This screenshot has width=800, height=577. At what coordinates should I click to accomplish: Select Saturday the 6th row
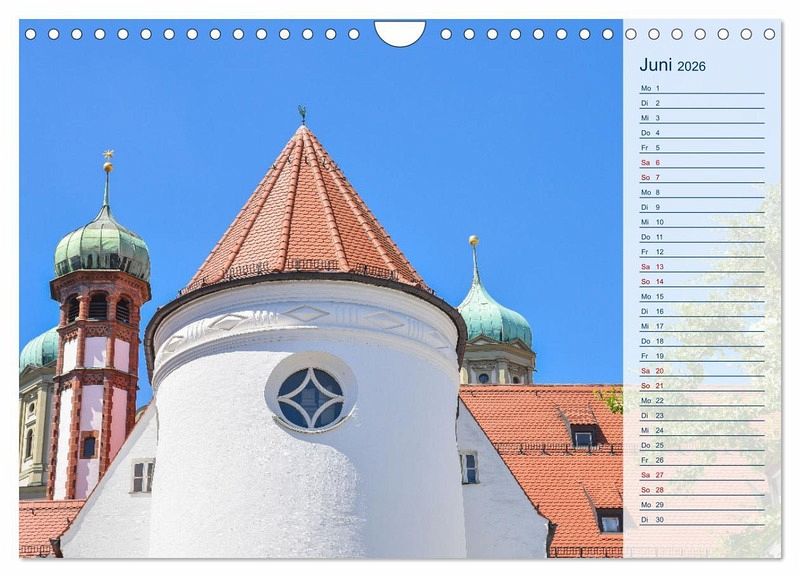click(701, 162)
